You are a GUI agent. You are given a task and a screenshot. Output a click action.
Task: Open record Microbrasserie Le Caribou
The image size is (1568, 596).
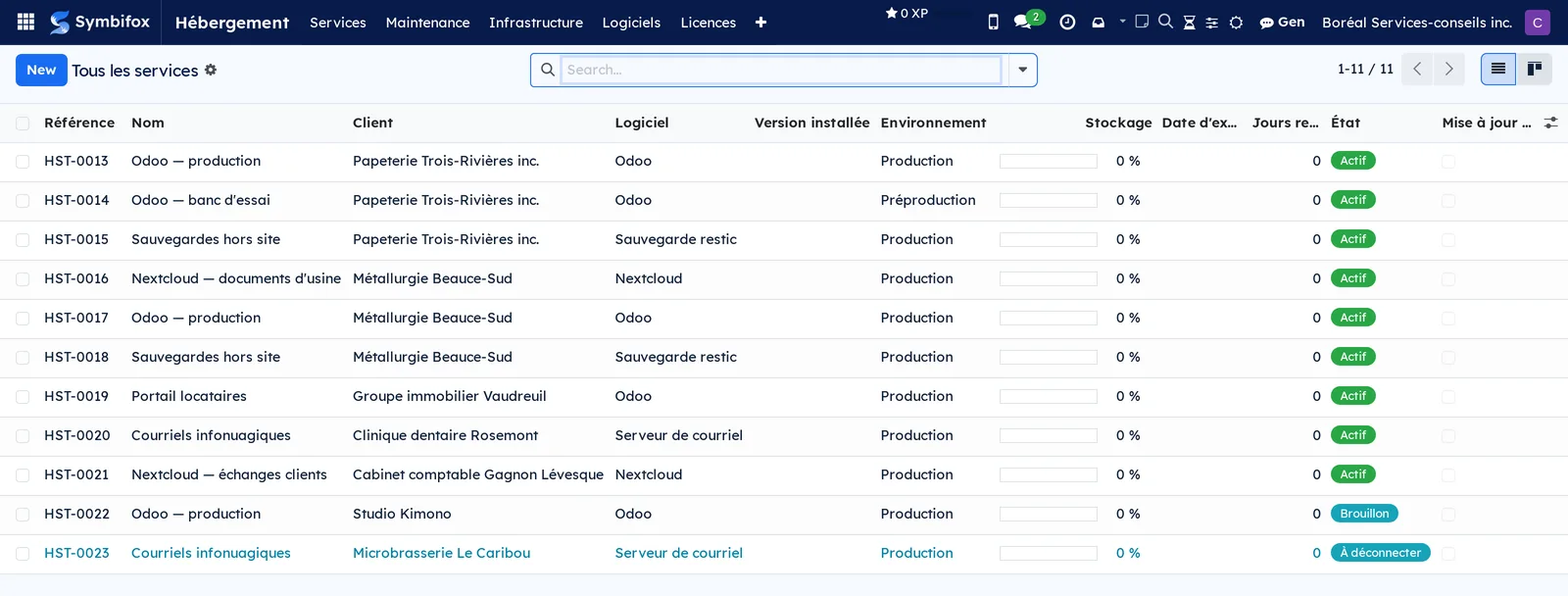(x=441, y=553)
